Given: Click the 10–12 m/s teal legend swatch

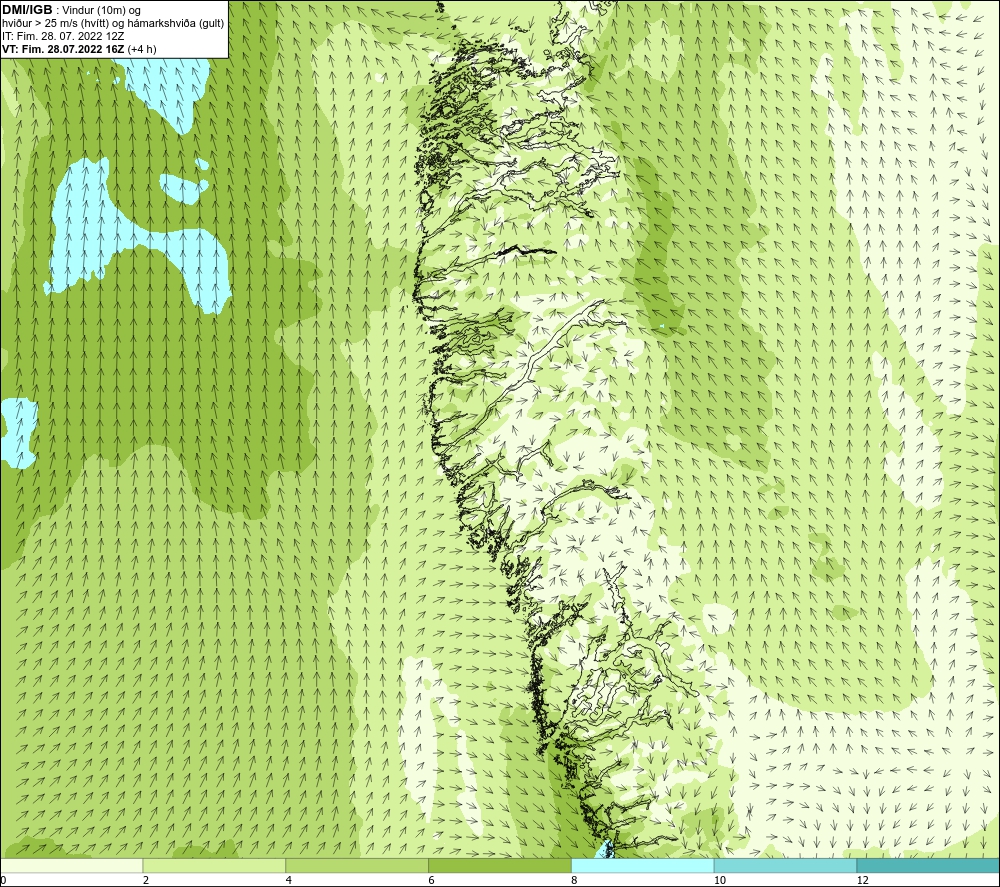Looking at the screenshot, I should point(786,865).
